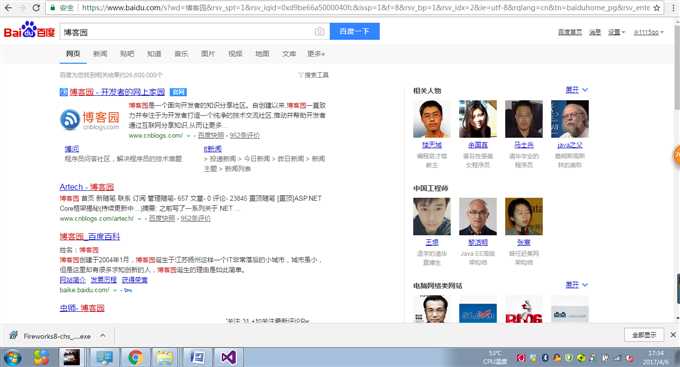
Task: Open the 设置 dropdown at top right
Action: 616,32
